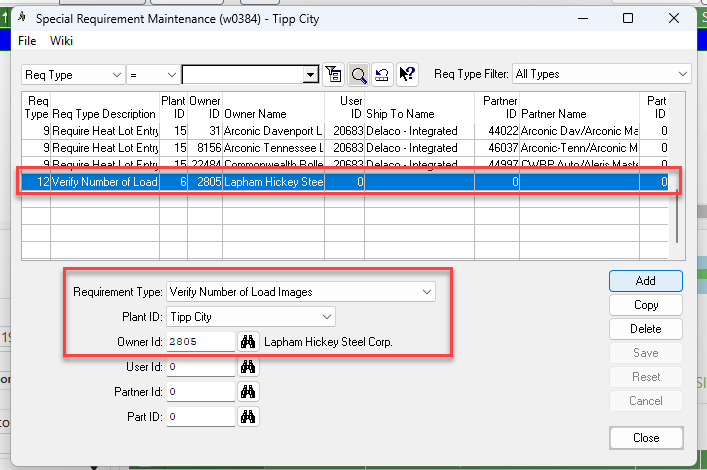The width and height of the screenshot is (707, 470).
Task: Select the Arconic Tennessee row
Action: [345, 148]
